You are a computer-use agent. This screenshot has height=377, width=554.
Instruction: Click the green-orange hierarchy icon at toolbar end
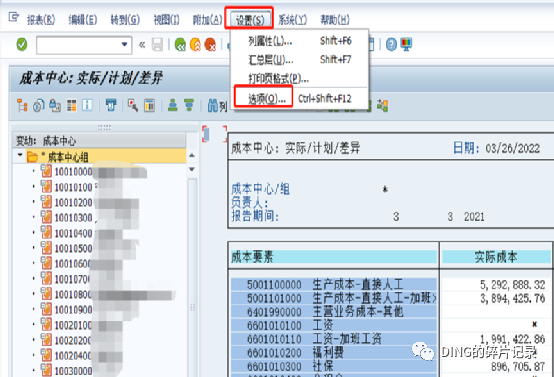click(x=382, y=105)
